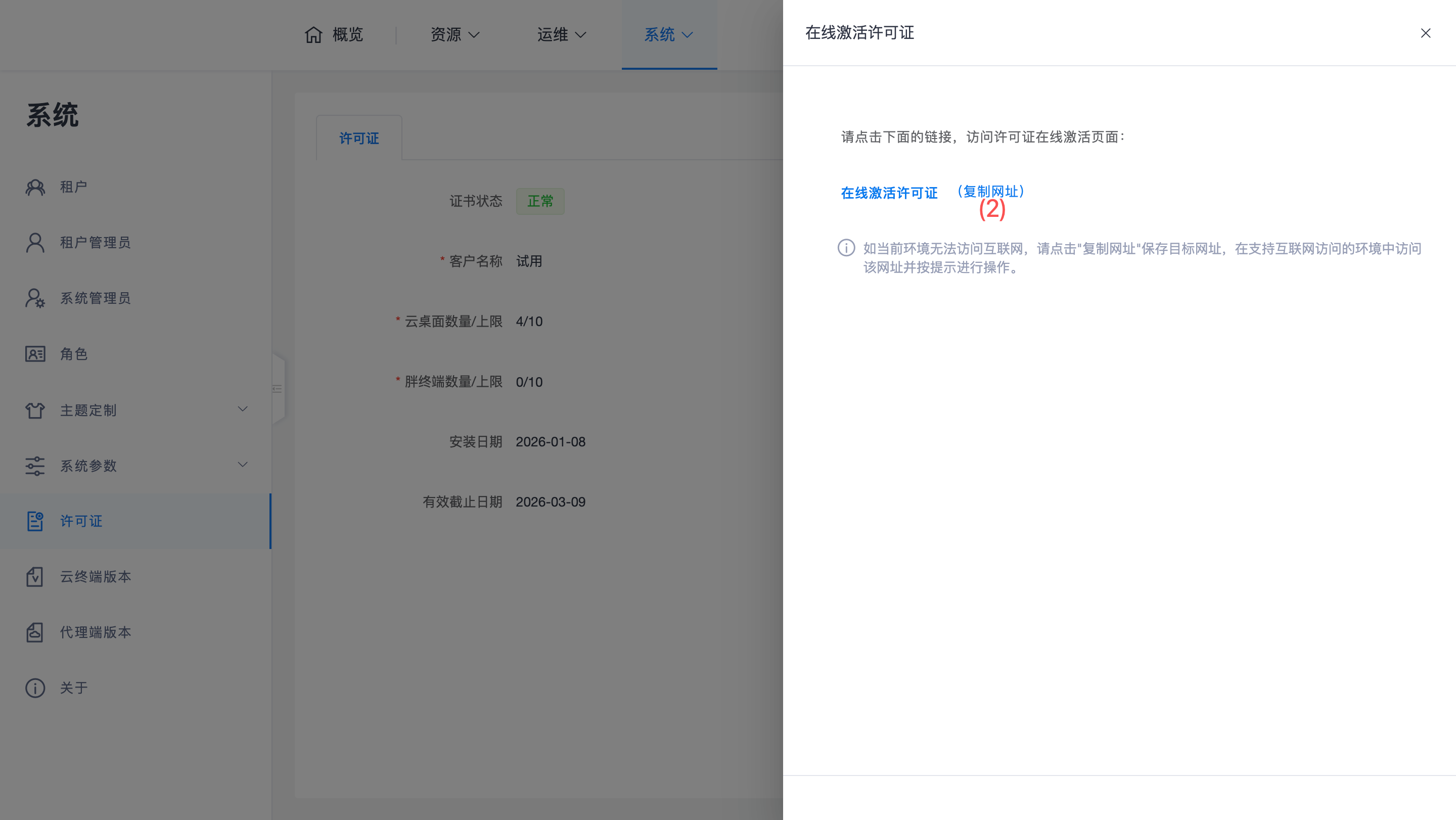Click the cloud terminal version (云终端版本) file icon
This screenshot has width=1456, height=820.
pos(35,576)
